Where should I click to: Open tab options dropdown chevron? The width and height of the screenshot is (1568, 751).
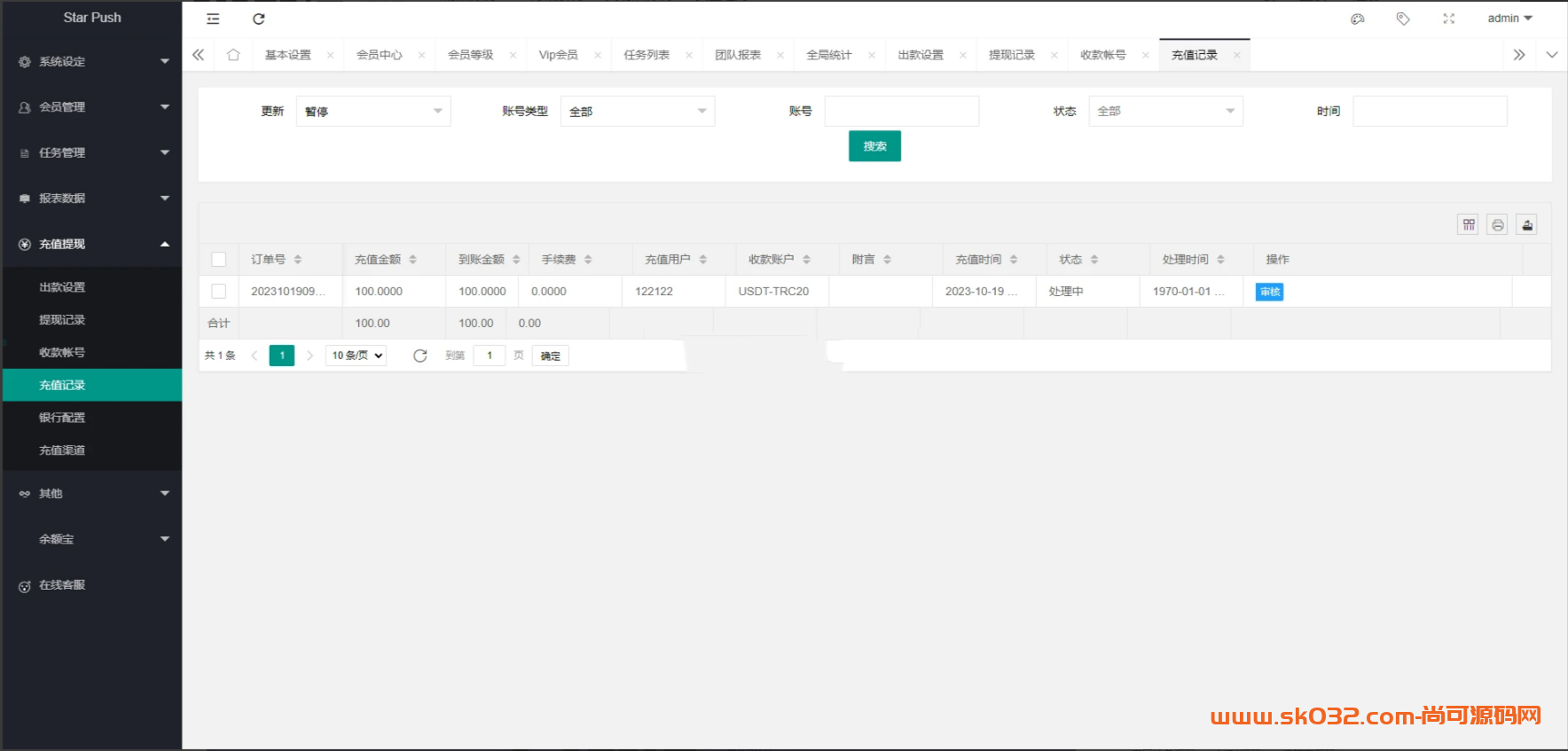1552,55
